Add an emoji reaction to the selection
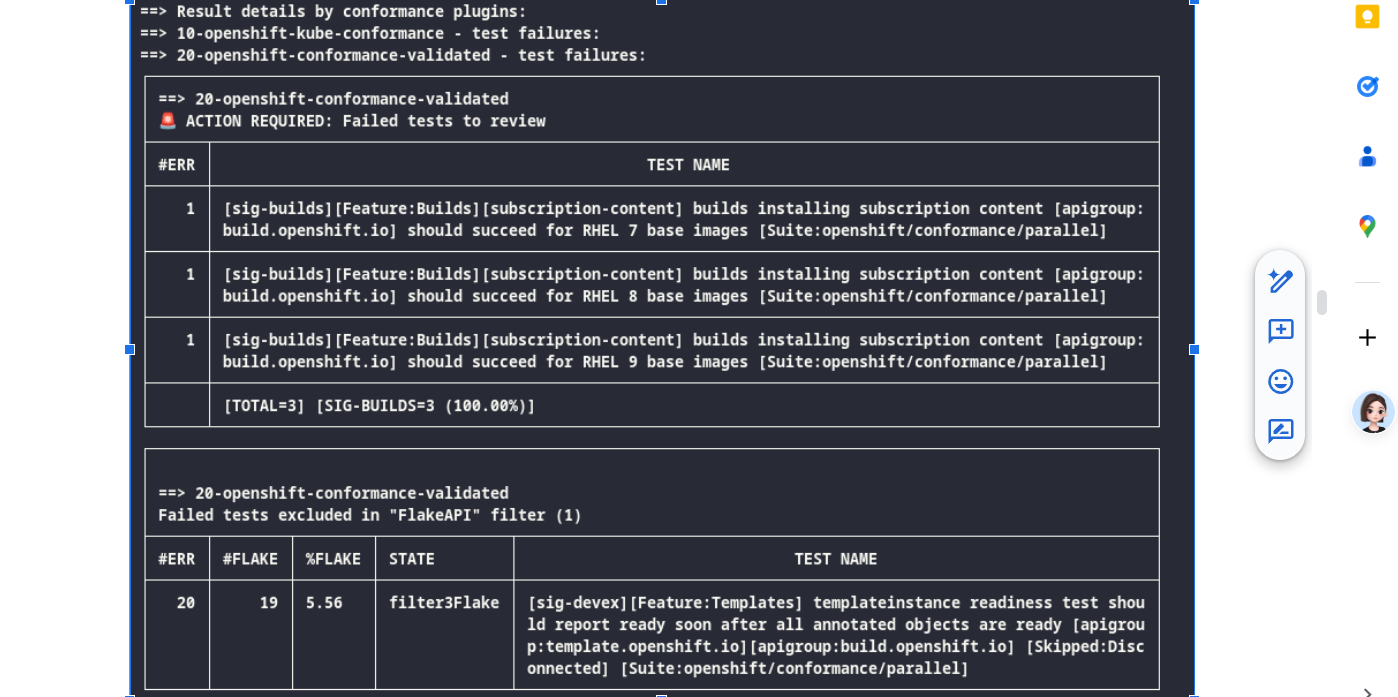 click(x=1280, y=381)
